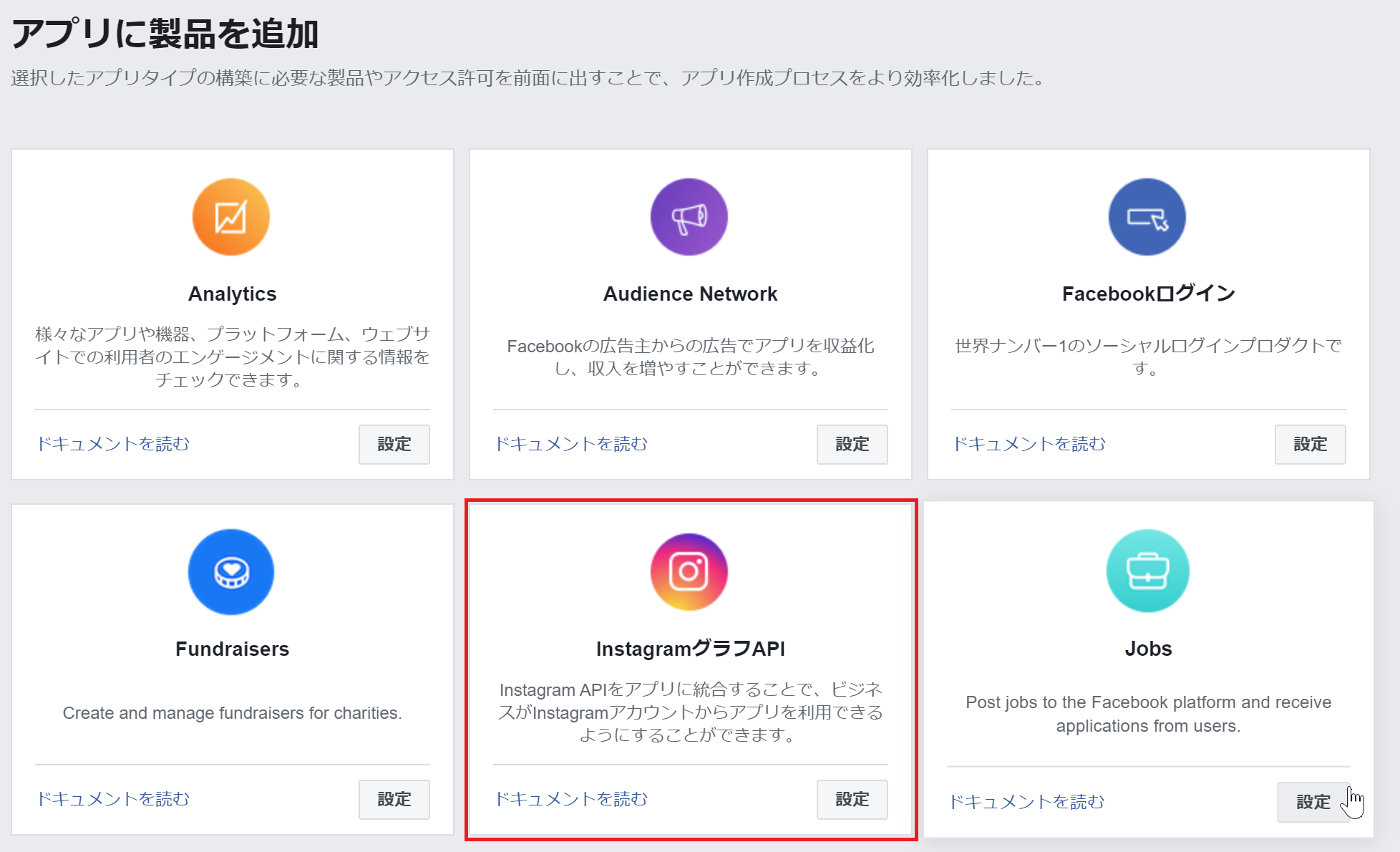Click the Fundraisers heart coin icon
The width and height of the screenshot is (1400, 852).
pos(231,572)
